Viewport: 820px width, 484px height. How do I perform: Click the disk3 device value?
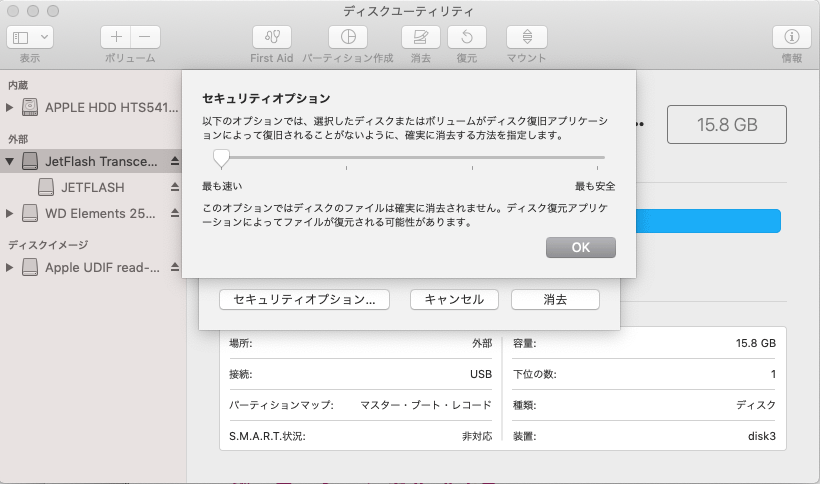pyautogui.click(x=762, y=436)
